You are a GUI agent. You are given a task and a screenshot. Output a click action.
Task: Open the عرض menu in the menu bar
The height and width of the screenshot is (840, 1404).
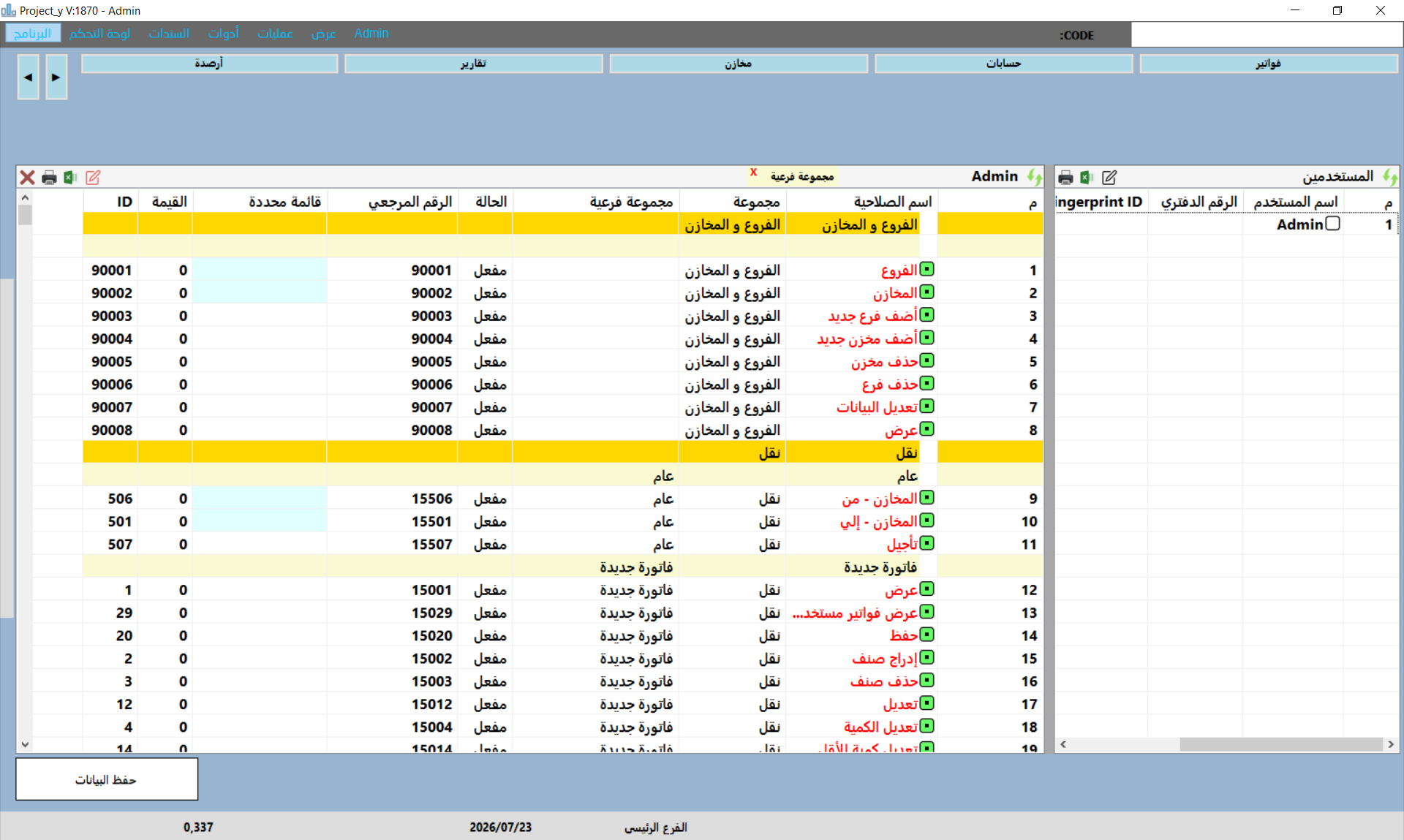324,34
